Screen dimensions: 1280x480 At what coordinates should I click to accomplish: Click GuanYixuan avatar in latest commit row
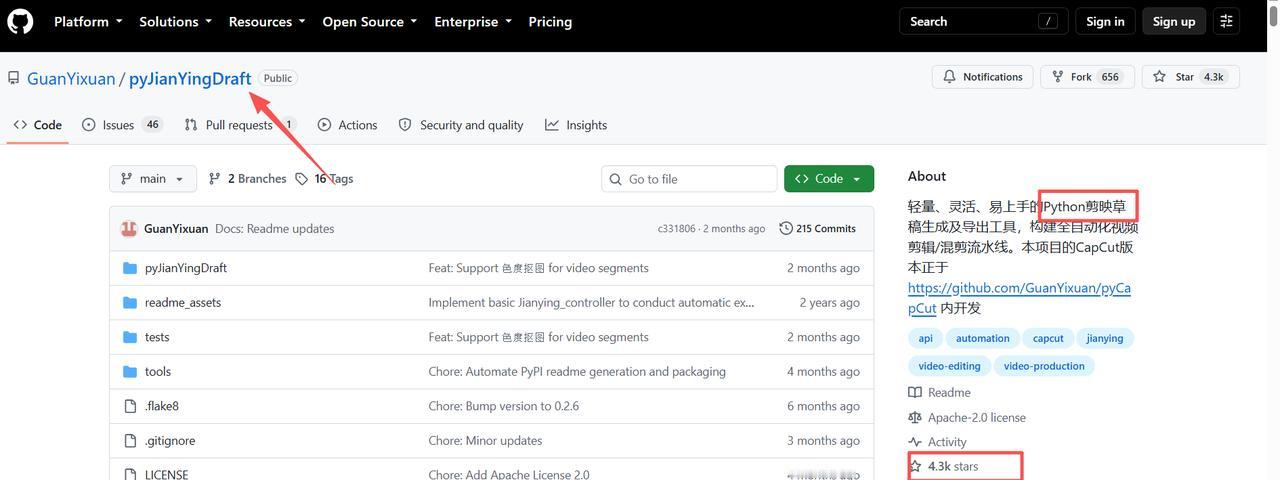click(129, 228)
